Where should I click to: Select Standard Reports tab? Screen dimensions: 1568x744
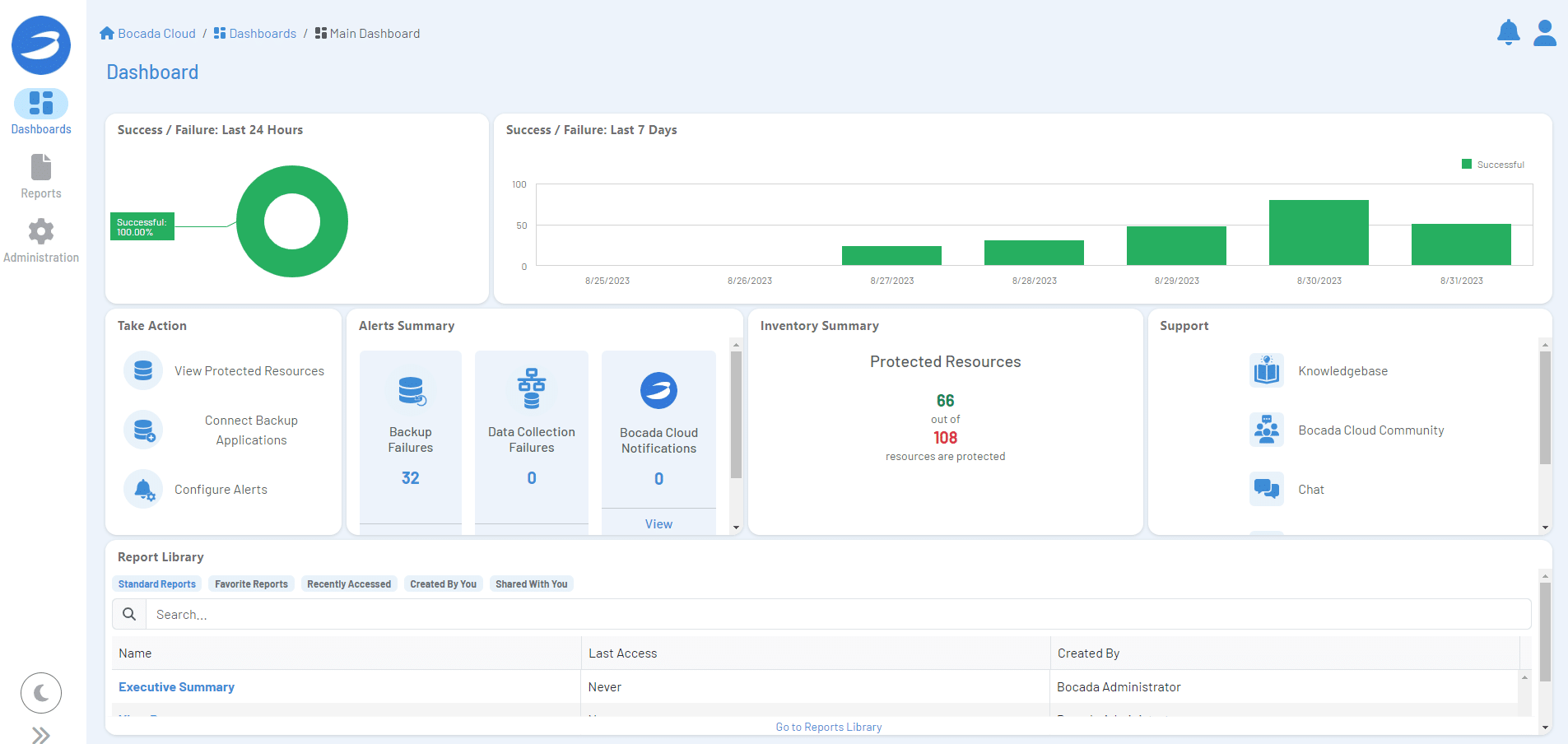156,584
